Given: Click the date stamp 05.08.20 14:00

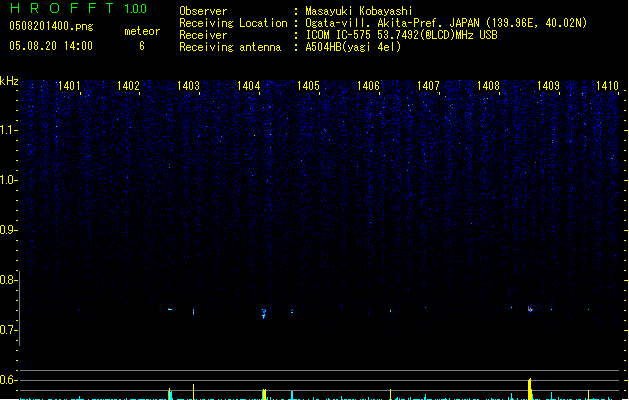Looking at the screenshot, I should pyautogui.click(x=51, y=46).
